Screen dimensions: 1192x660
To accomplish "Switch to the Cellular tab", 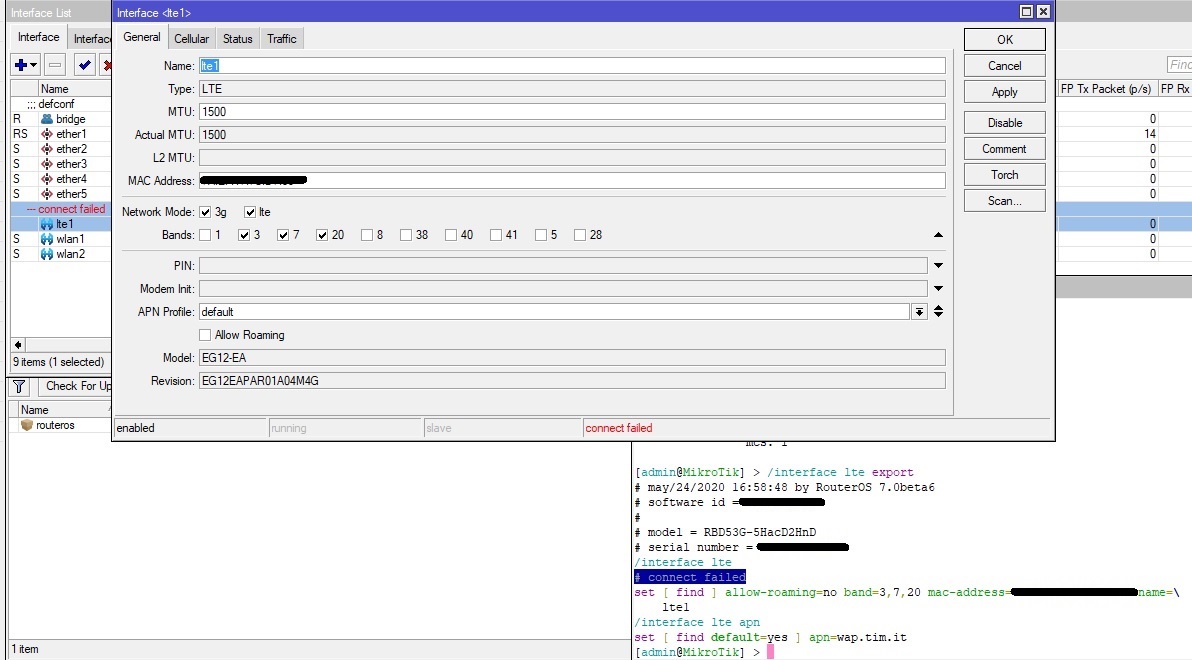I will point(191,38).
